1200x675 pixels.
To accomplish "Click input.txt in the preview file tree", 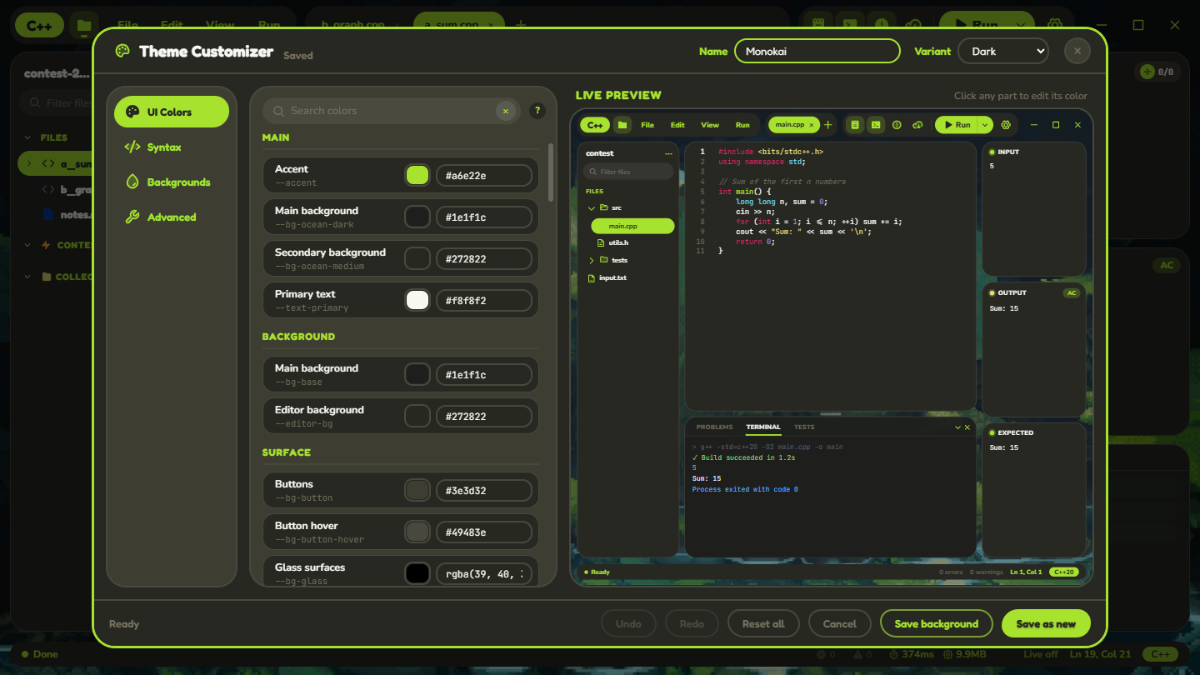I will click(607, 277).
